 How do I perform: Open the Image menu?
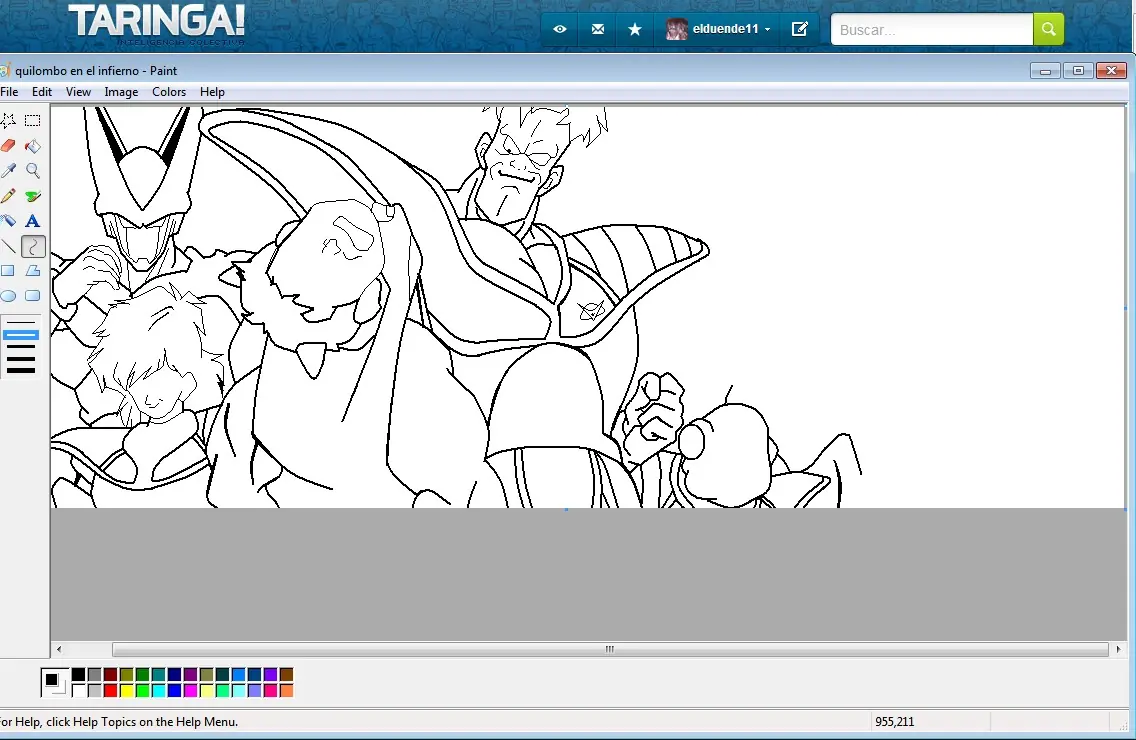[x=121, y=92]
